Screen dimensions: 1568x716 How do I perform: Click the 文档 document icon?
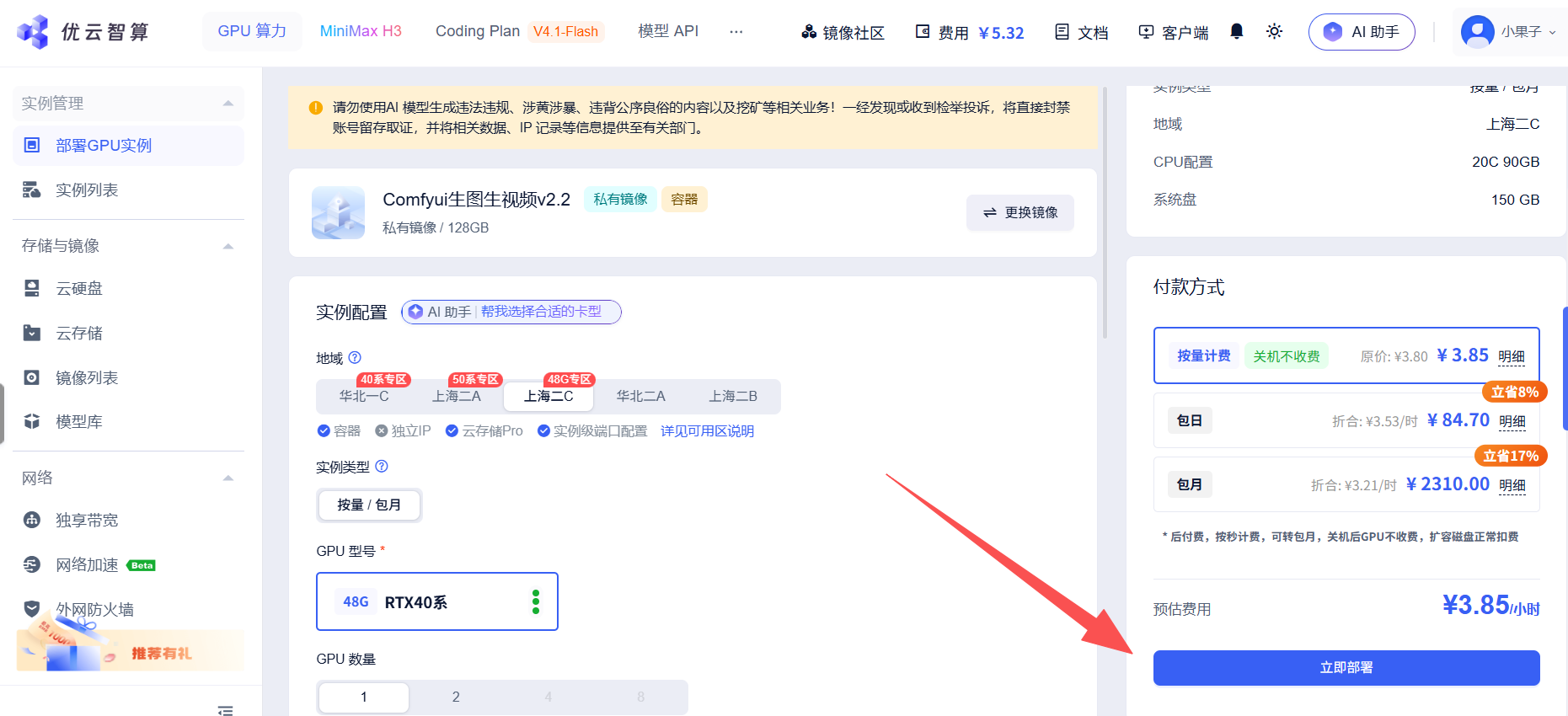[x=1062, y=32]
